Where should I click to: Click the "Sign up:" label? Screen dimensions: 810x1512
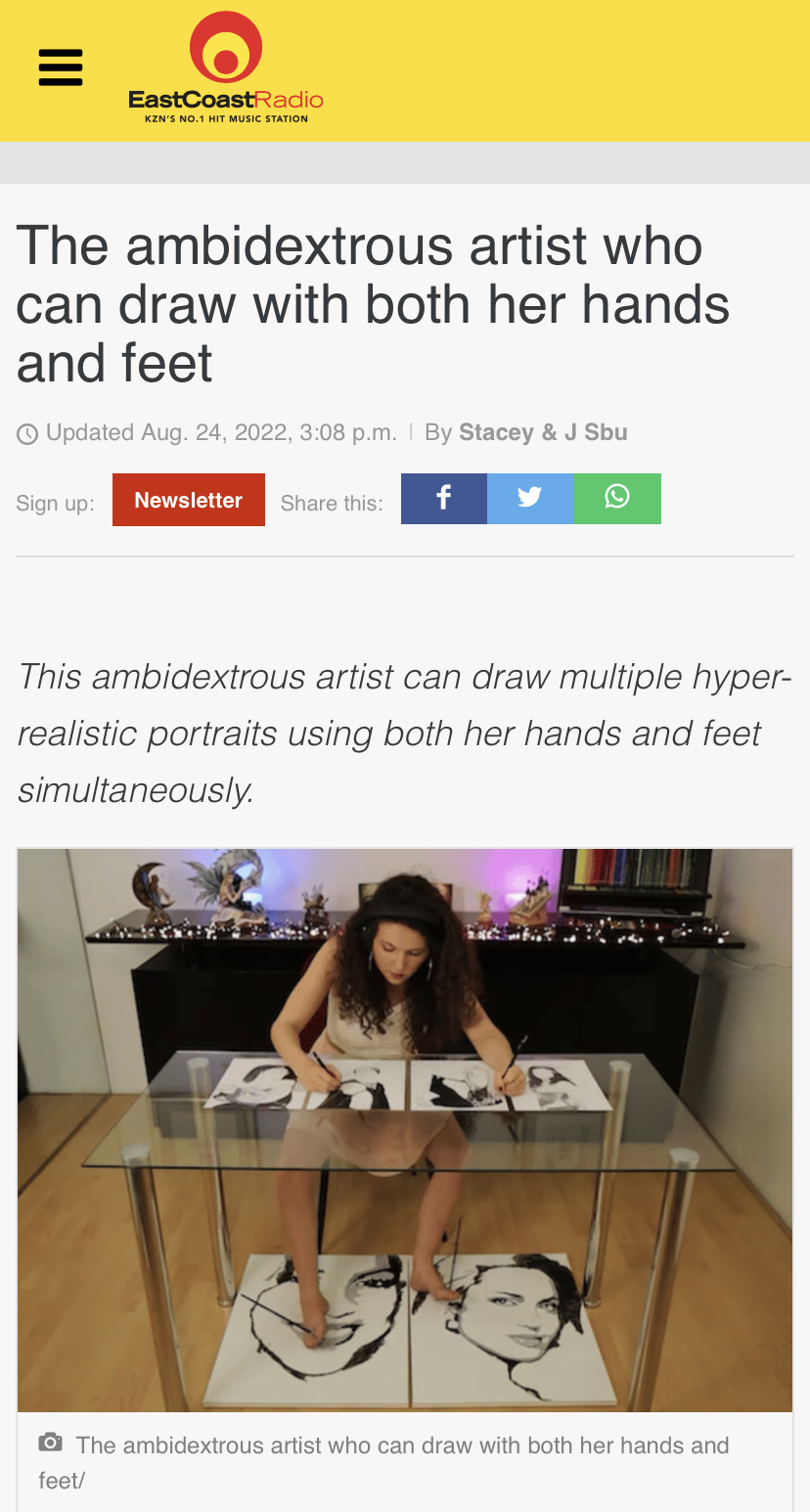(55, 503)
